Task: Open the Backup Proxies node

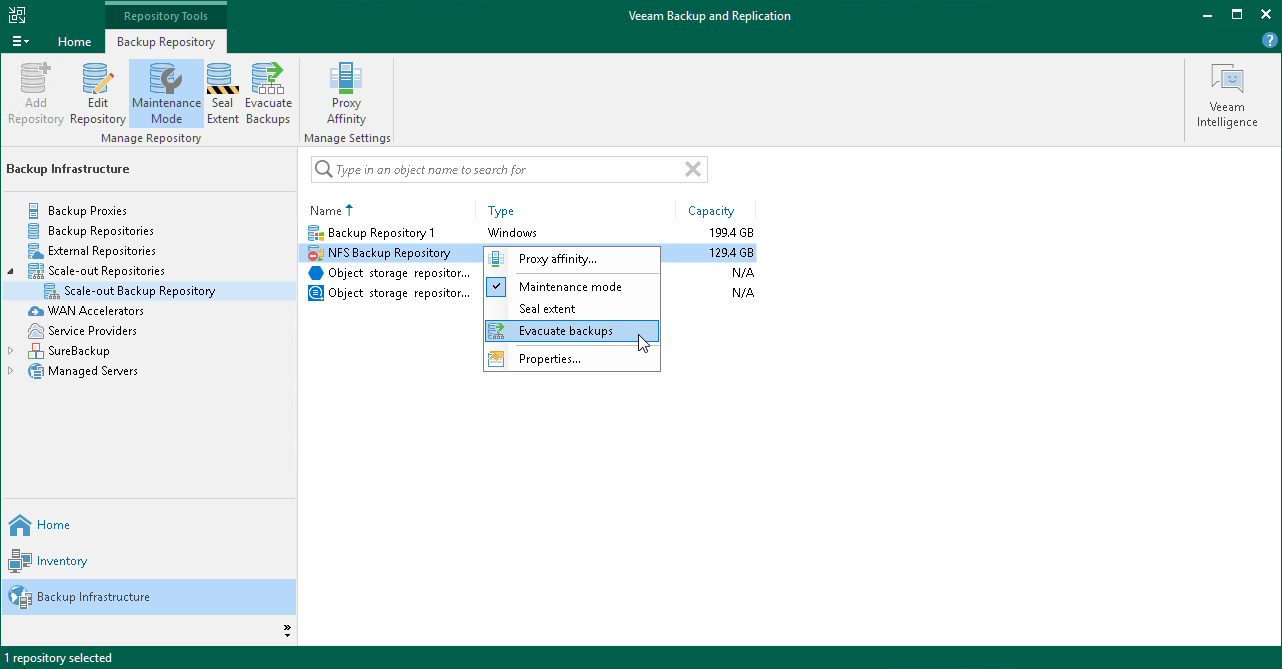Action: [88, 210]
